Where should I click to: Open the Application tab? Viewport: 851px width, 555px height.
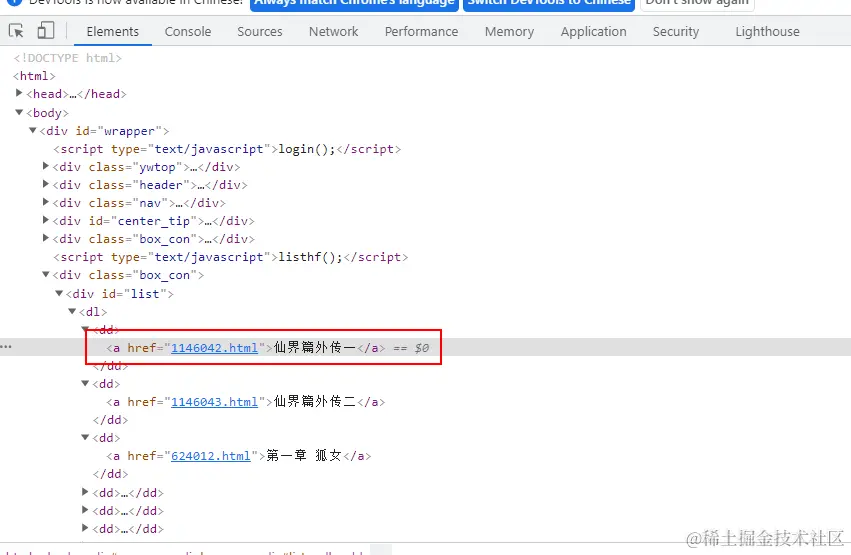pos(593,31)
